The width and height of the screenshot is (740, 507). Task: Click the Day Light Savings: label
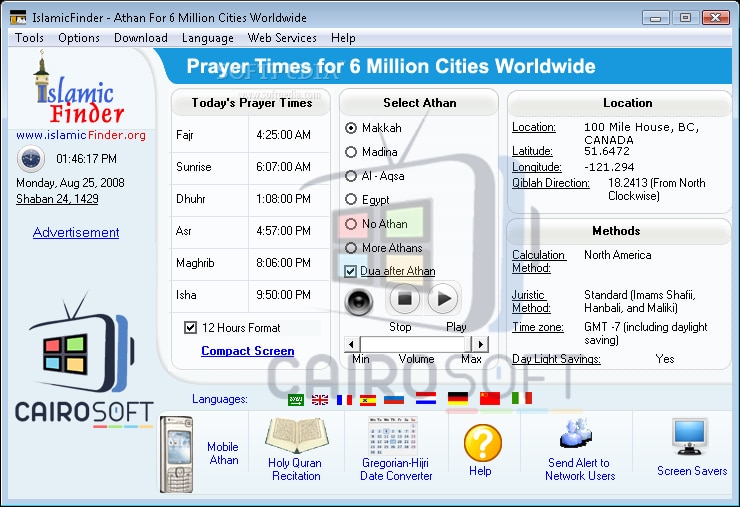pos(556,359)
